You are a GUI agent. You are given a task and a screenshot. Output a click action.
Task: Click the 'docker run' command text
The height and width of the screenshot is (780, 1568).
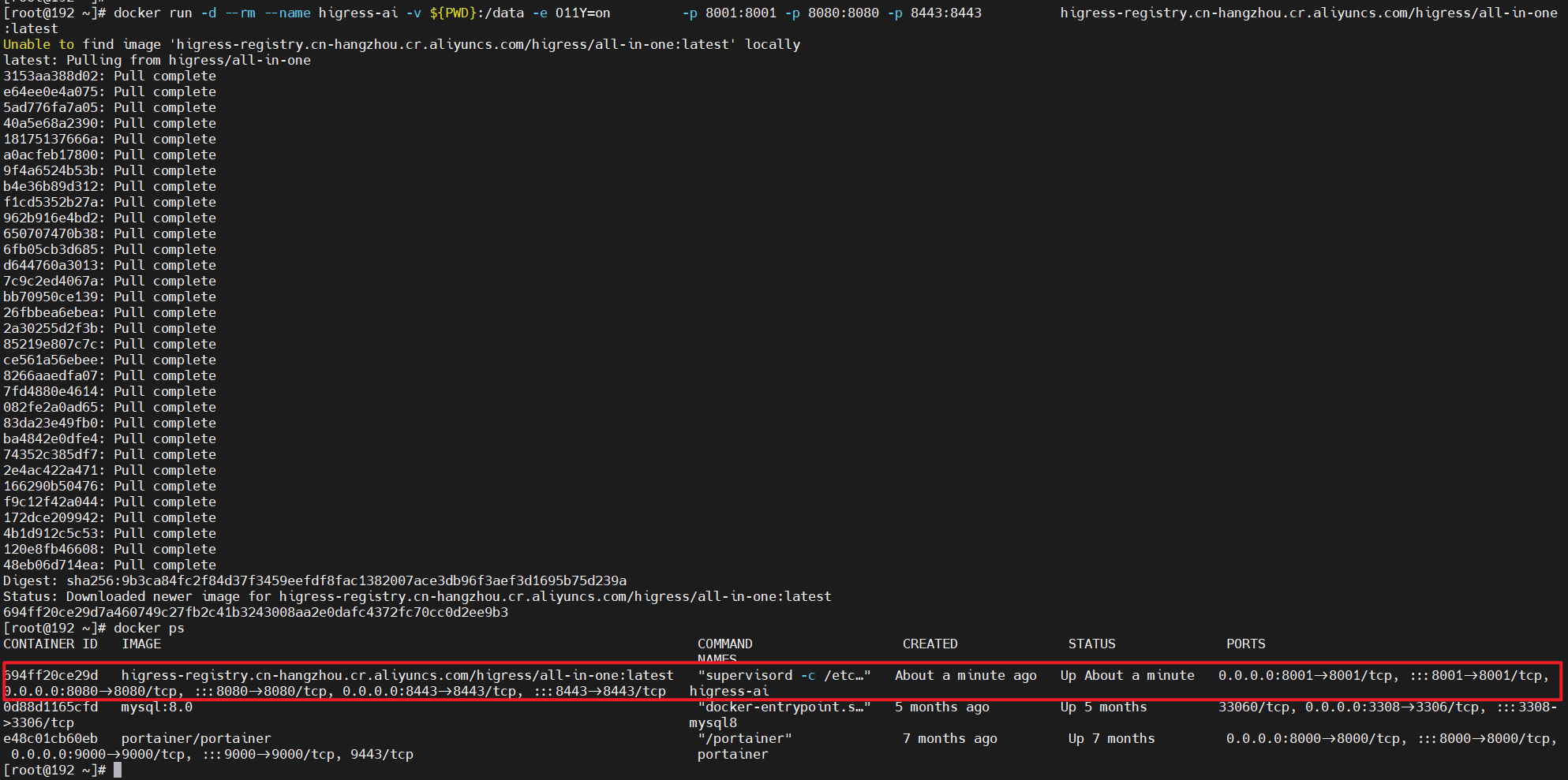pos(153,13)
